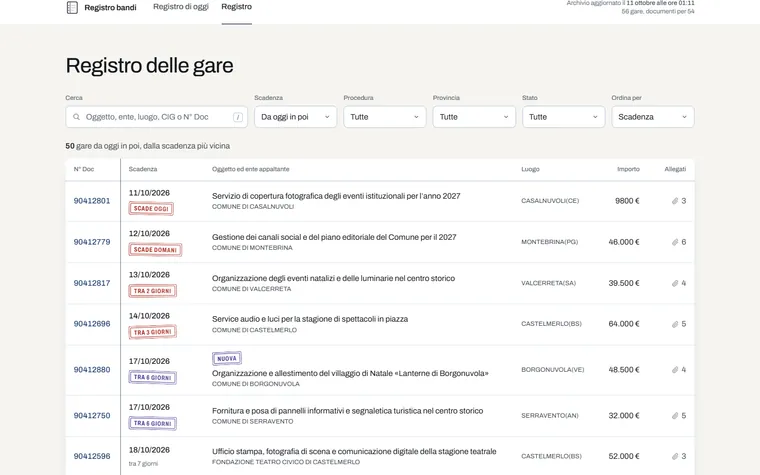Screen dimensions: 760x475
Task: Click the attachment paperclip for 90412779
Action: tap(675, 242)
